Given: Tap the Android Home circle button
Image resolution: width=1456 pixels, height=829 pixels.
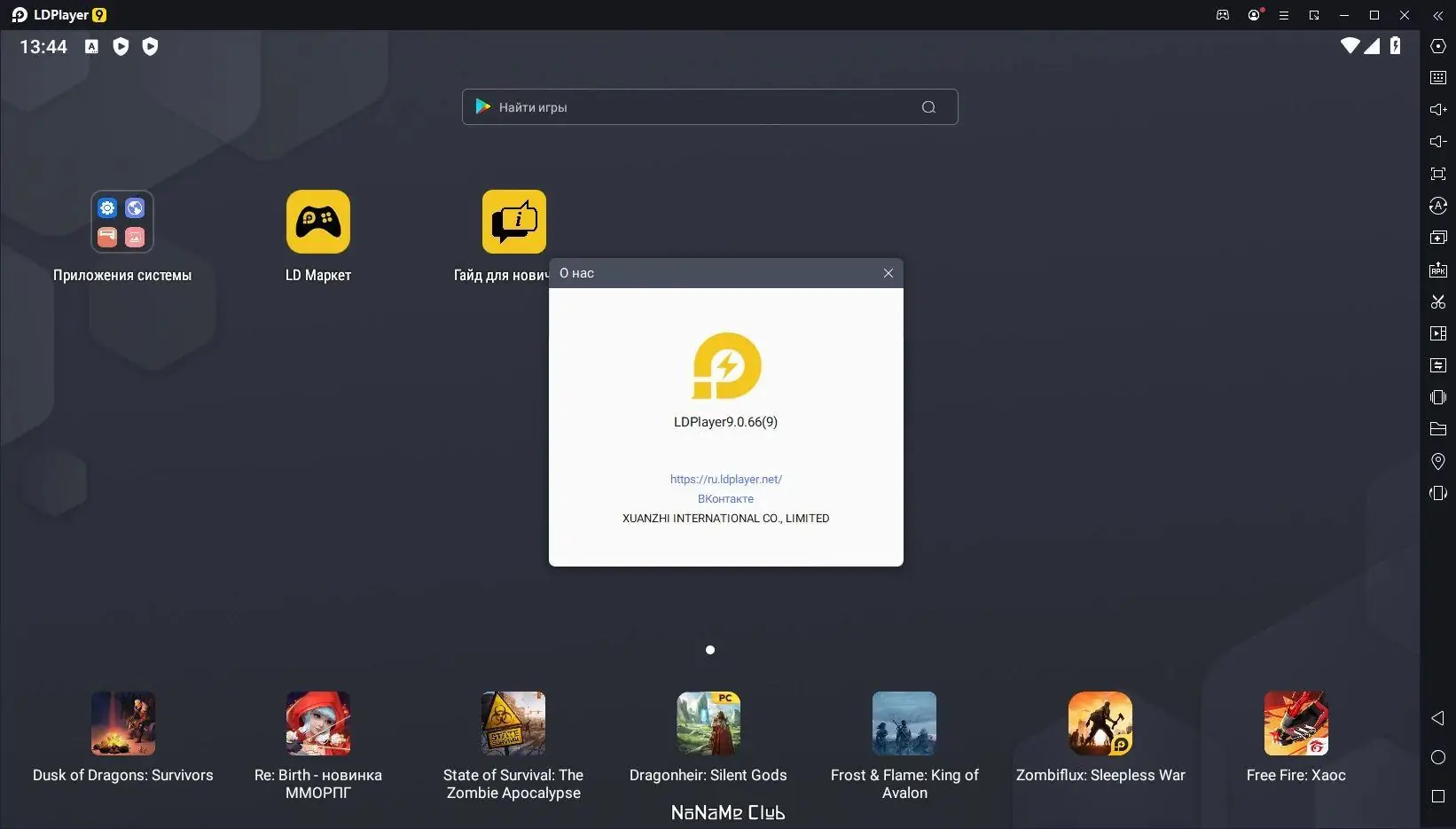Looking at the screenshot, I should 1438,757.
